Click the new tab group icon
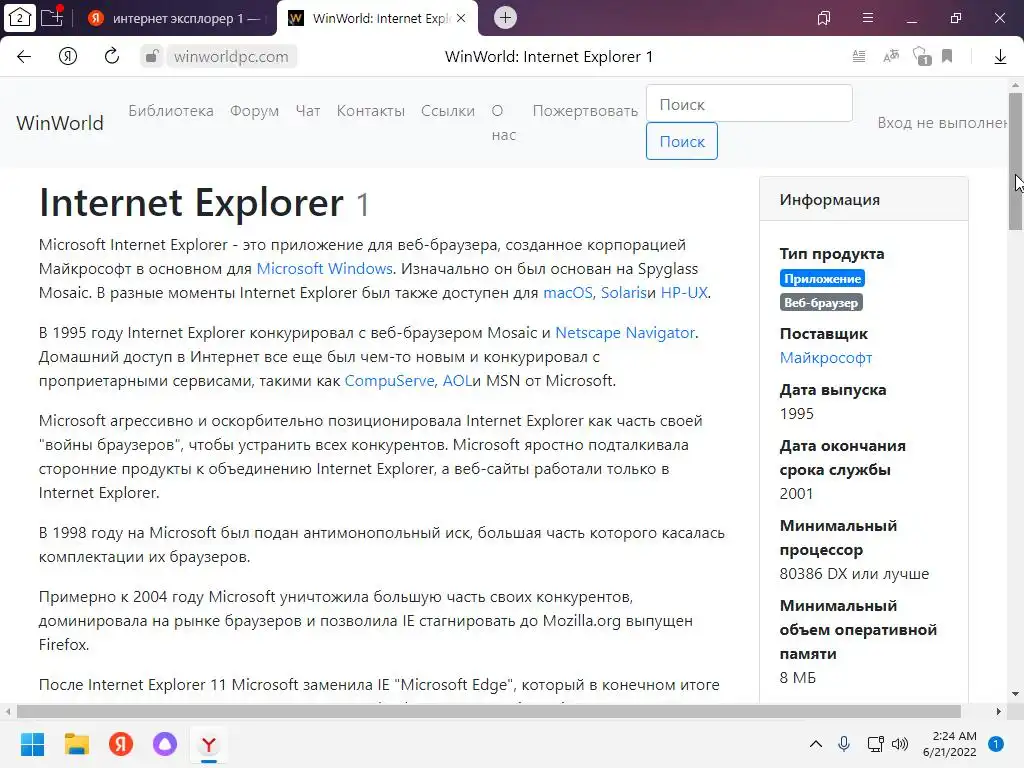Screen dimensions: 1024x768 52,18
